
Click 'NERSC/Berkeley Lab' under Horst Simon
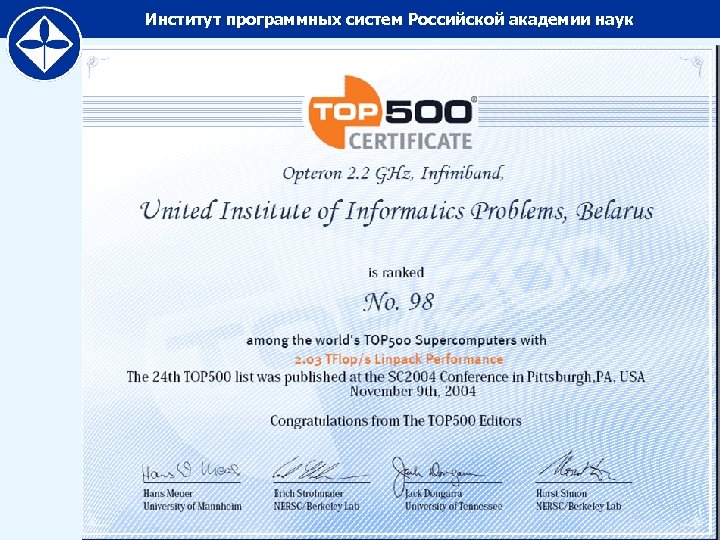(579, 506)
